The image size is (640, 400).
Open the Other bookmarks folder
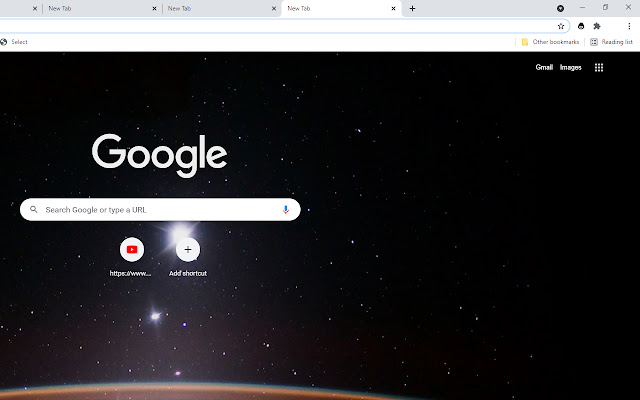click(550, 42)
